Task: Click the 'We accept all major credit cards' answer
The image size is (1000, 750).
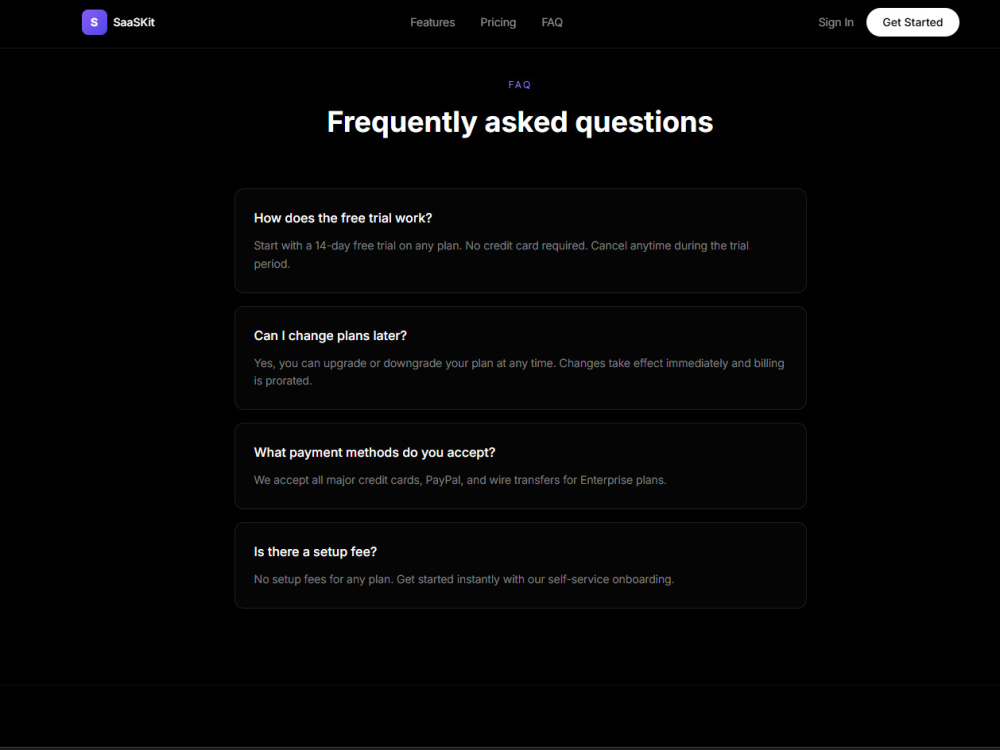Action: [x=460, y=480]
